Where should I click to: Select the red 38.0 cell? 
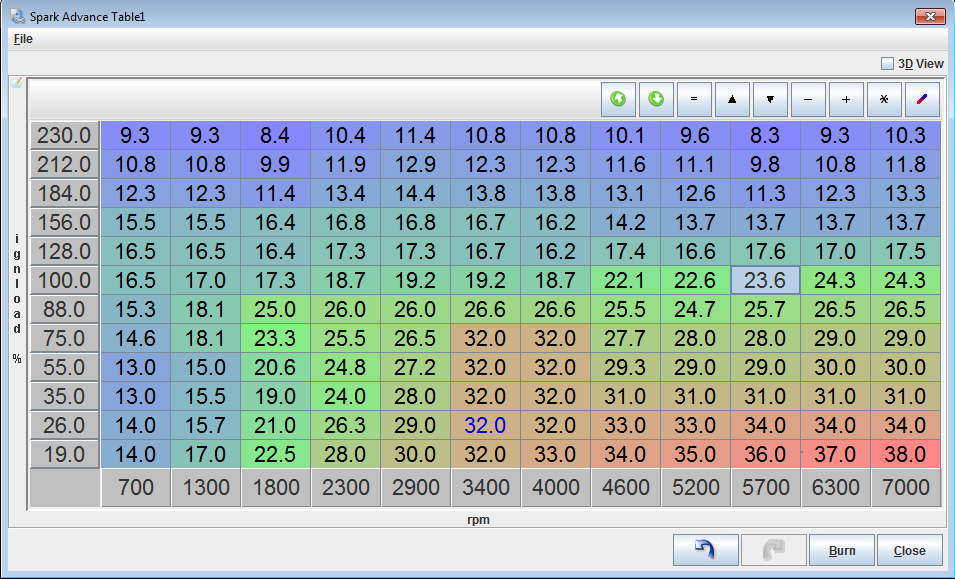905,455
